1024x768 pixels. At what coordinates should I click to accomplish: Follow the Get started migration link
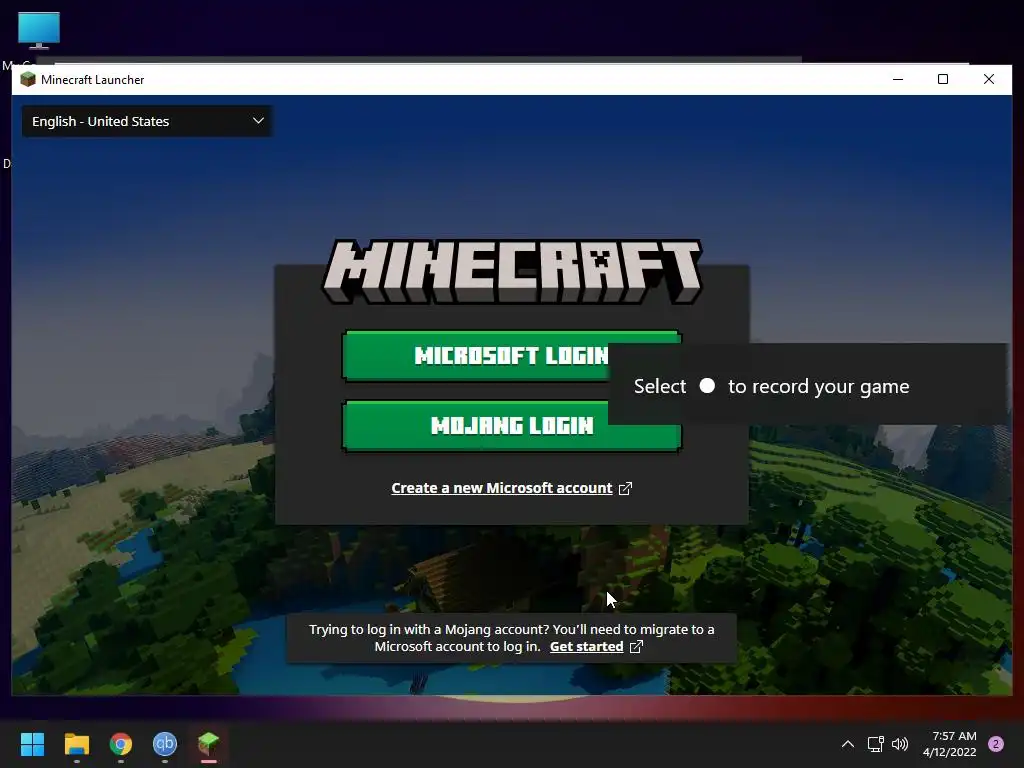(586, 647)
